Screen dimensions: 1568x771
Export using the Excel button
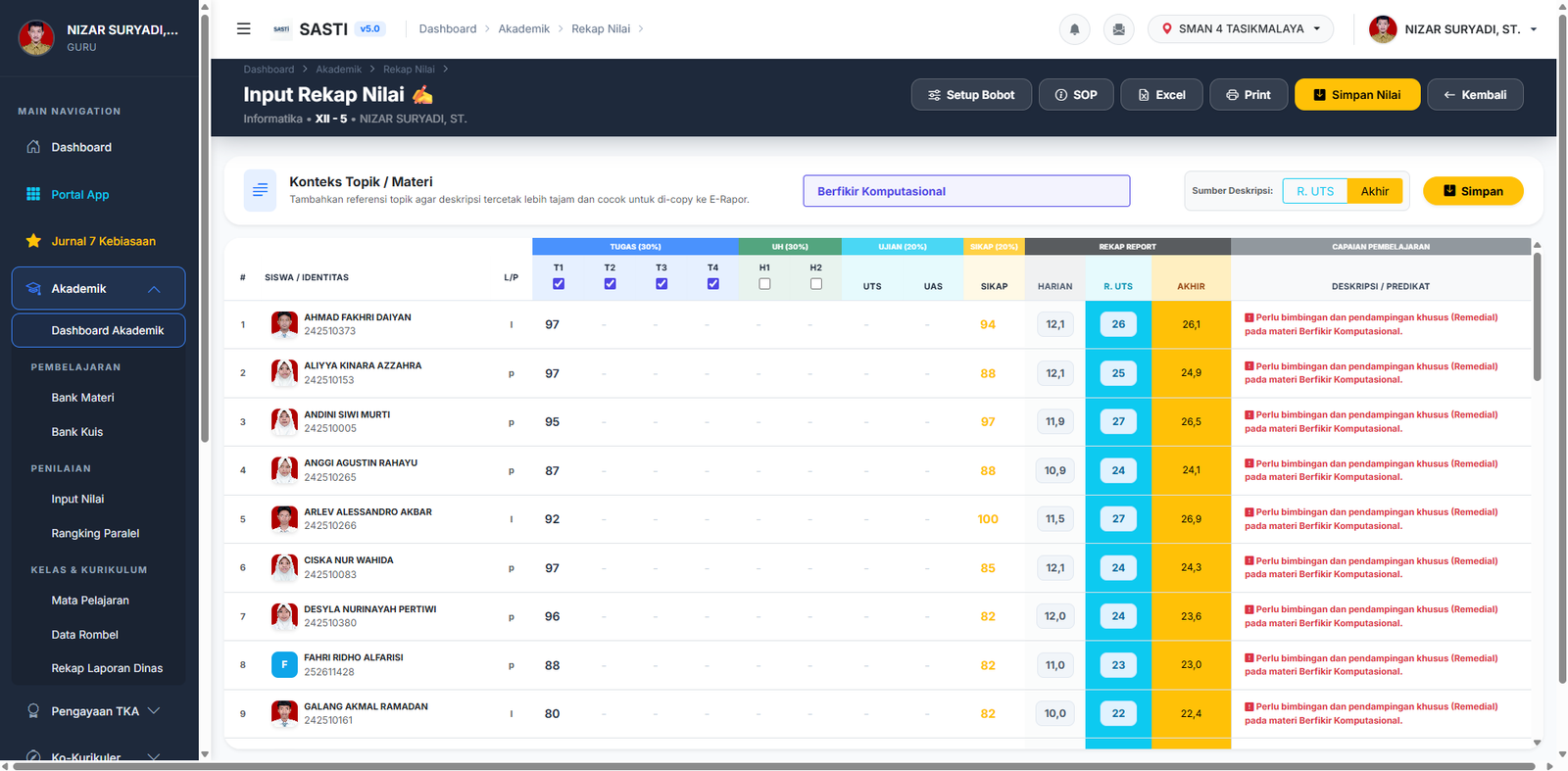[x=1161, y=95]
